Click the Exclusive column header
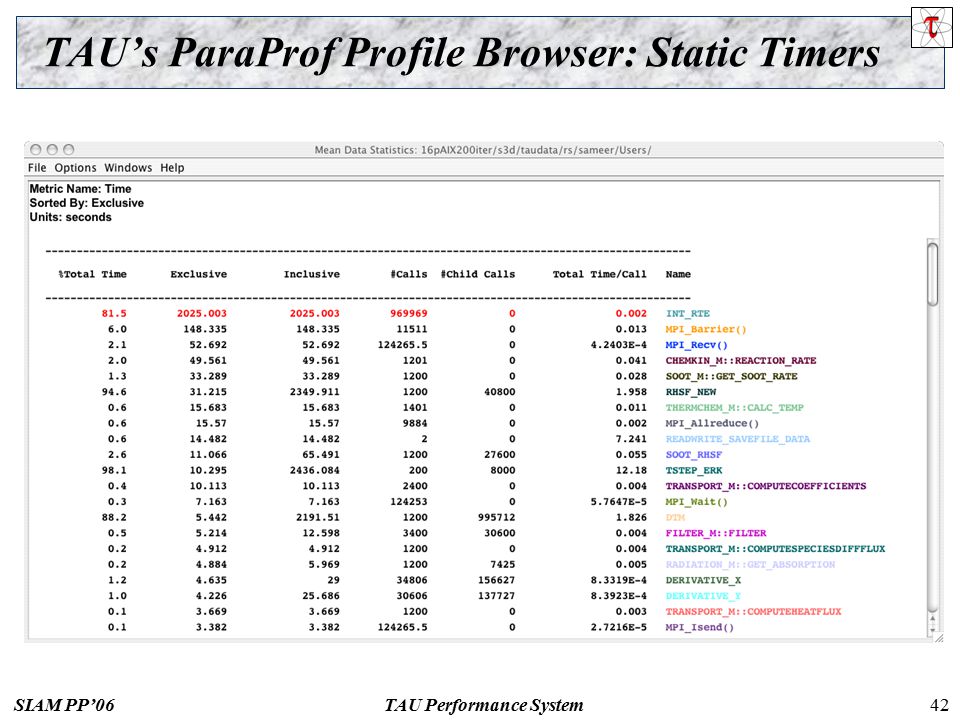 198,274
